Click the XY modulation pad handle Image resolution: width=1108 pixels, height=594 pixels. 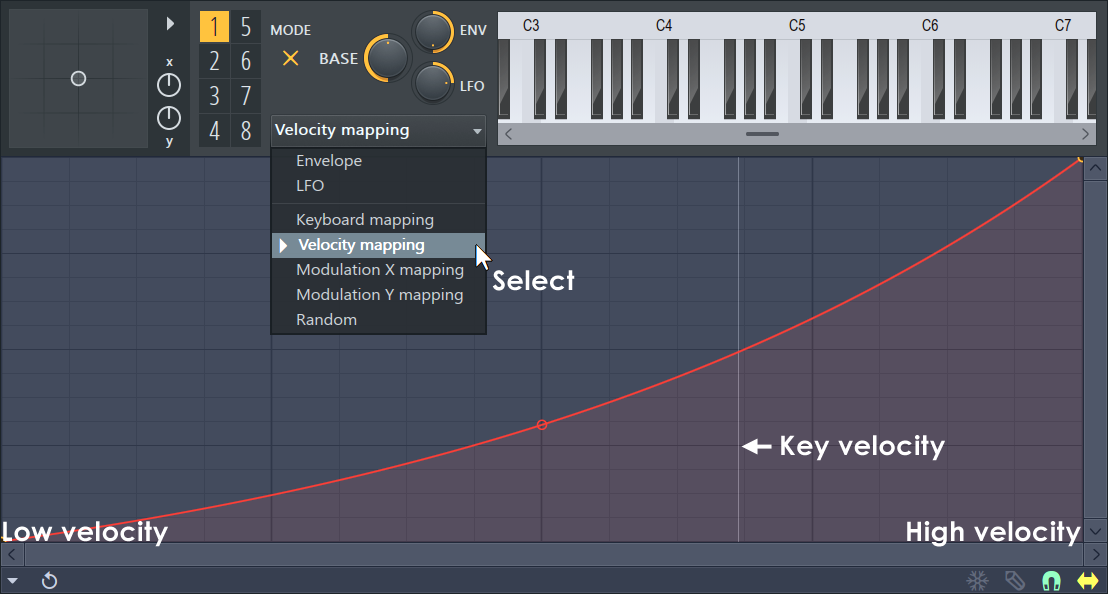click(x=78, y=79)
